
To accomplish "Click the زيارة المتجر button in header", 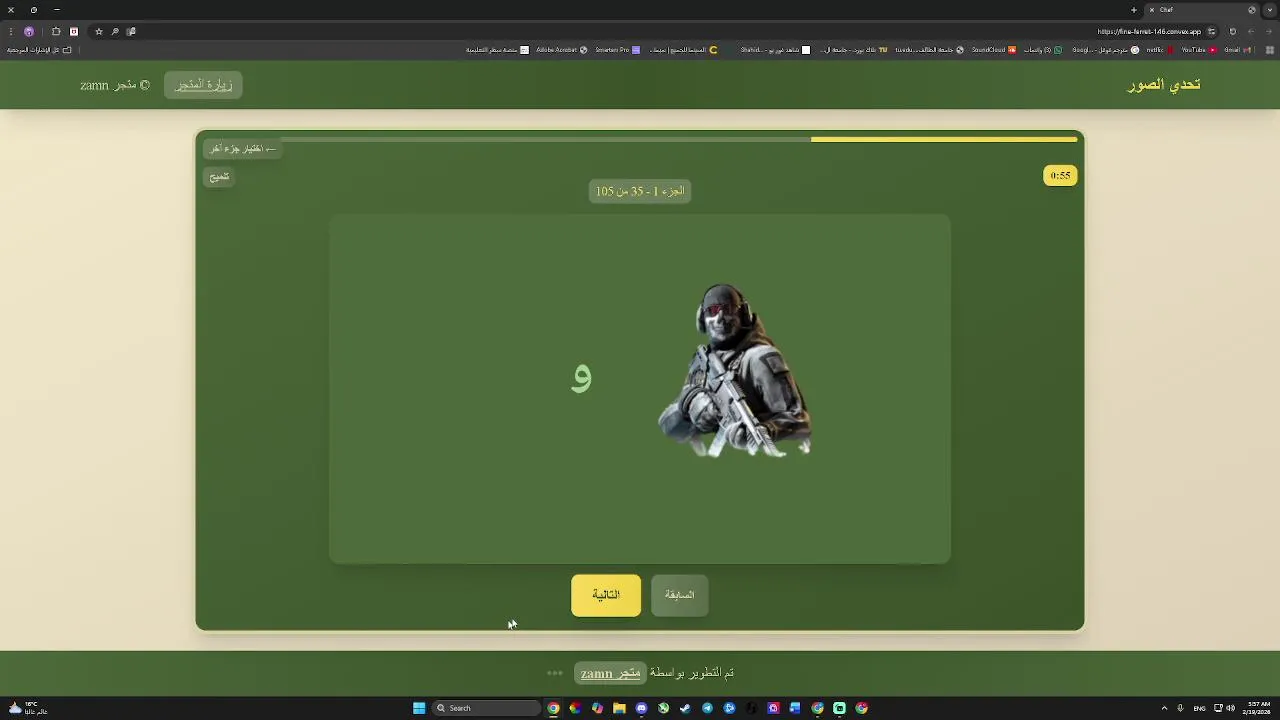I will coord(204,85).
